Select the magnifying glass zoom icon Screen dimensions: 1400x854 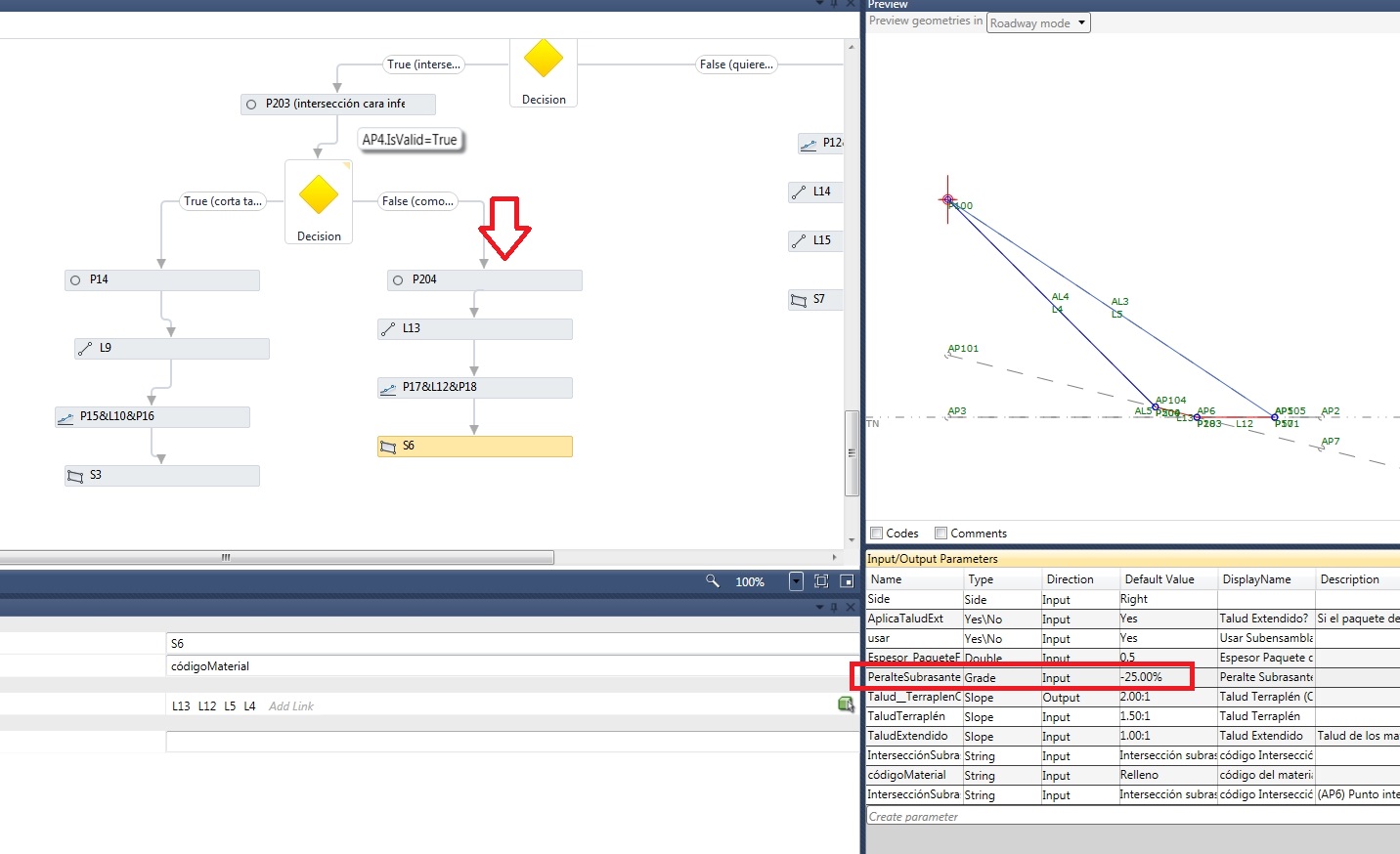(713, 580)
